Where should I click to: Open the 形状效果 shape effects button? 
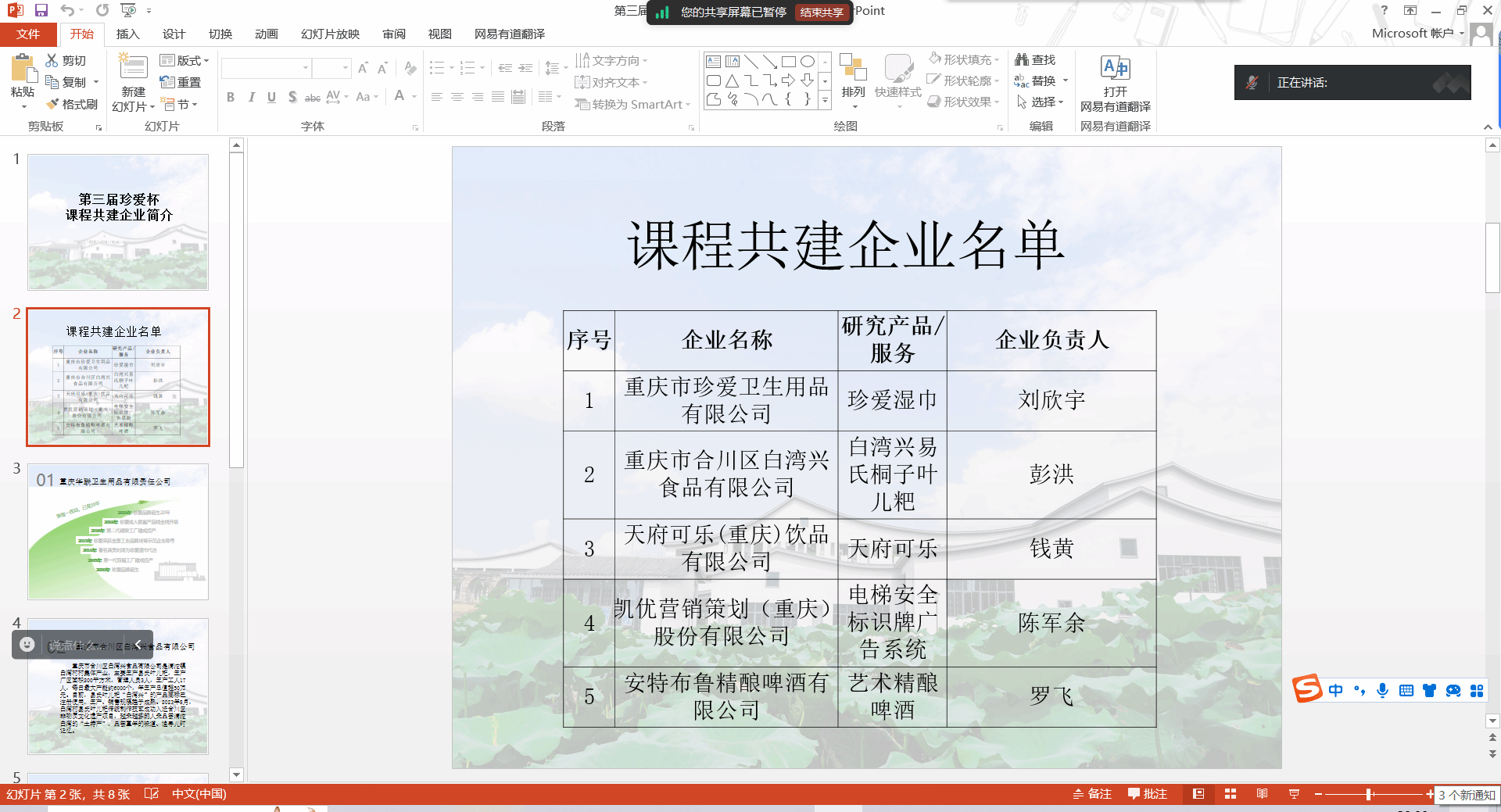click(x=963, y=102)
